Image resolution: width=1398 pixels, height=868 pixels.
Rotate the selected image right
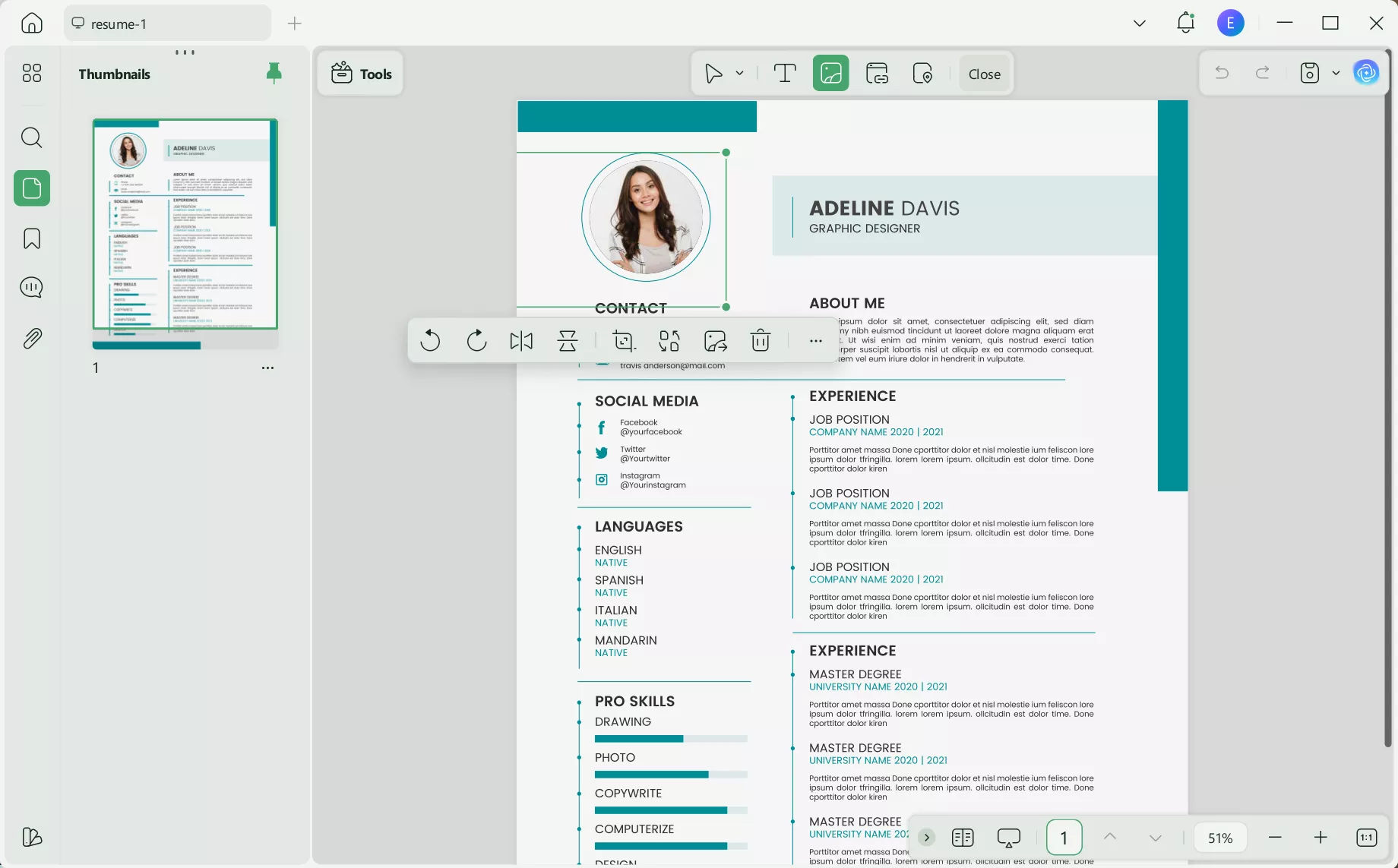(x=476, y=340)
